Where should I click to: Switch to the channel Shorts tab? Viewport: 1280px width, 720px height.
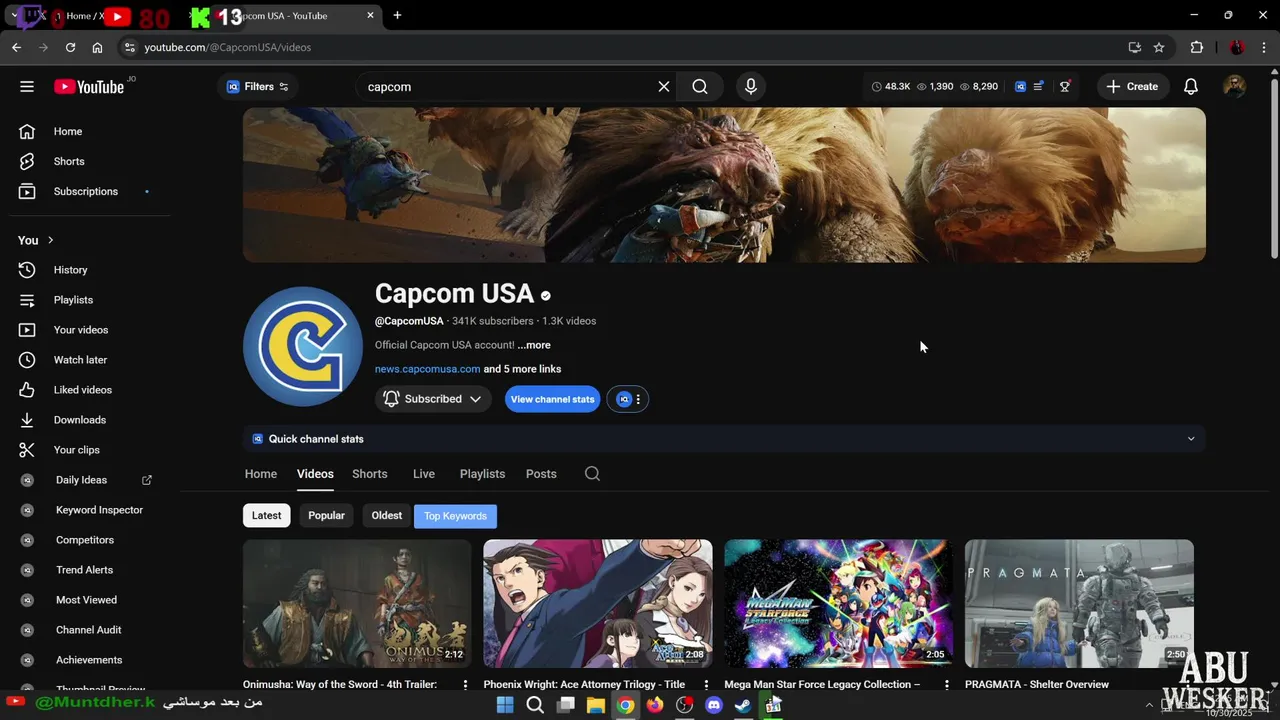(x=369, y=474)
